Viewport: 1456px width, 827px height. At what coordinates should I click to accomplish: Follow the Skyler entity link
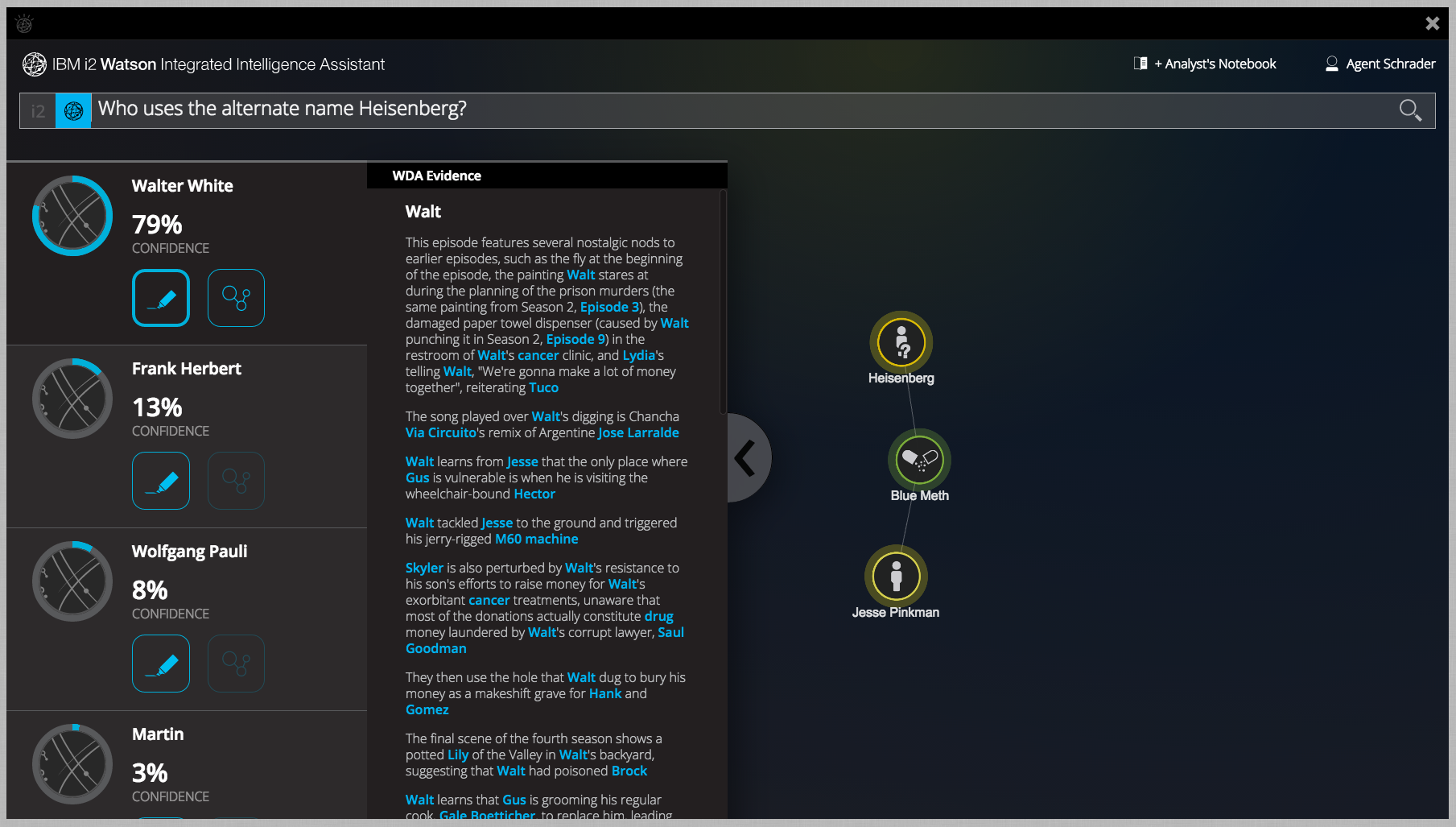424,568
